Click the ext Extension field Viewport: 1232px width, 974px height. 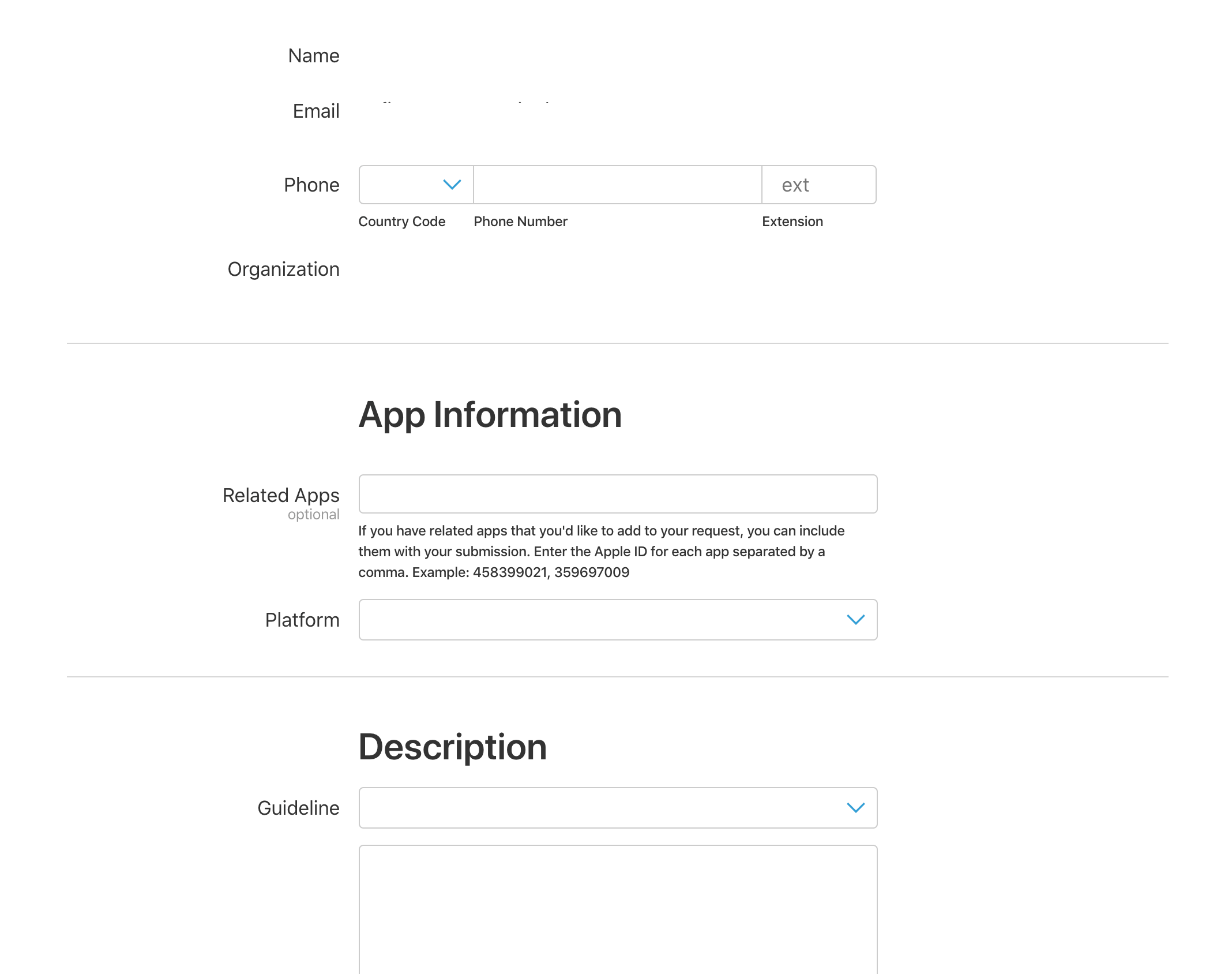click(x=819, y=185)
